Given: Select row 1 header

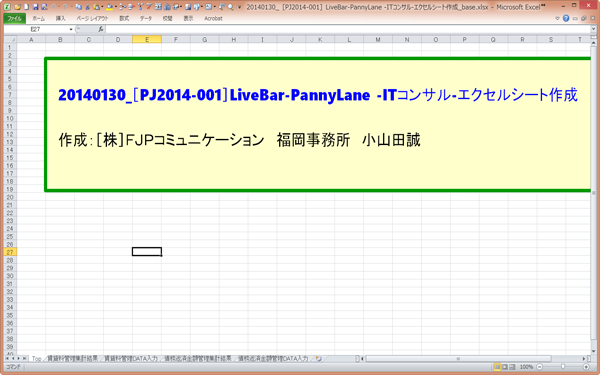Looking at the screenshot, I should pyautogui.click(x=10, y=47).
